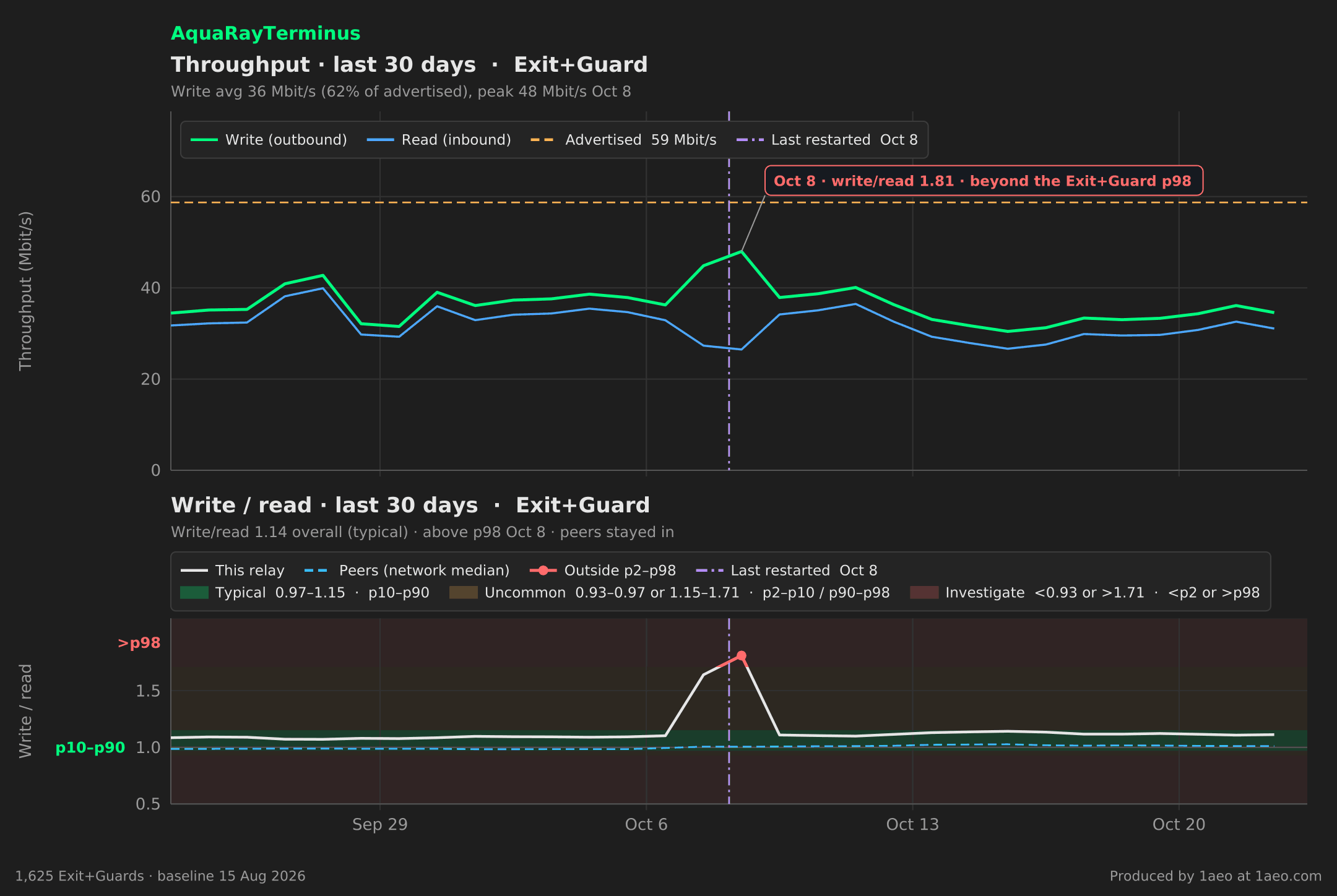Click the Throughput (Mbit/s) y-axis label
The image size is (1337, 896).
(x=25, y=291)
